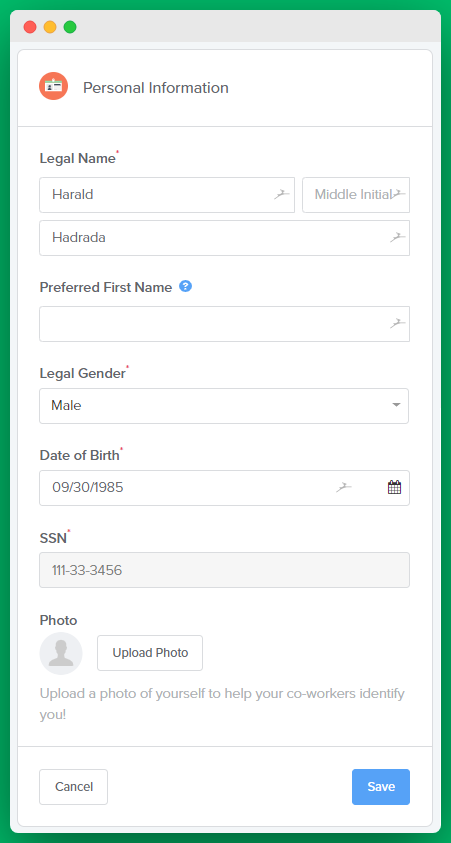Click autofill icon in Preferred First Name field

[398, 323]
